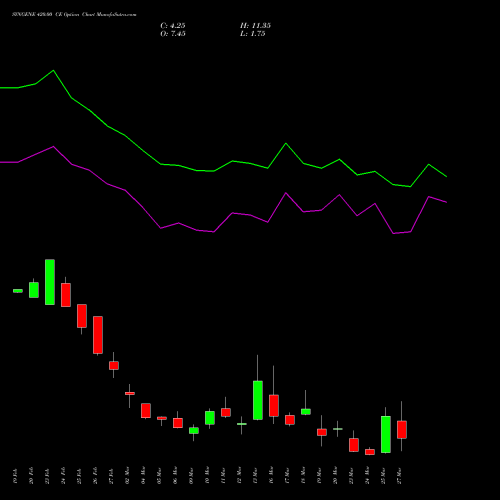Click the red candlestick for 04 Mar

pyautogui.click(x=146, y=410)
